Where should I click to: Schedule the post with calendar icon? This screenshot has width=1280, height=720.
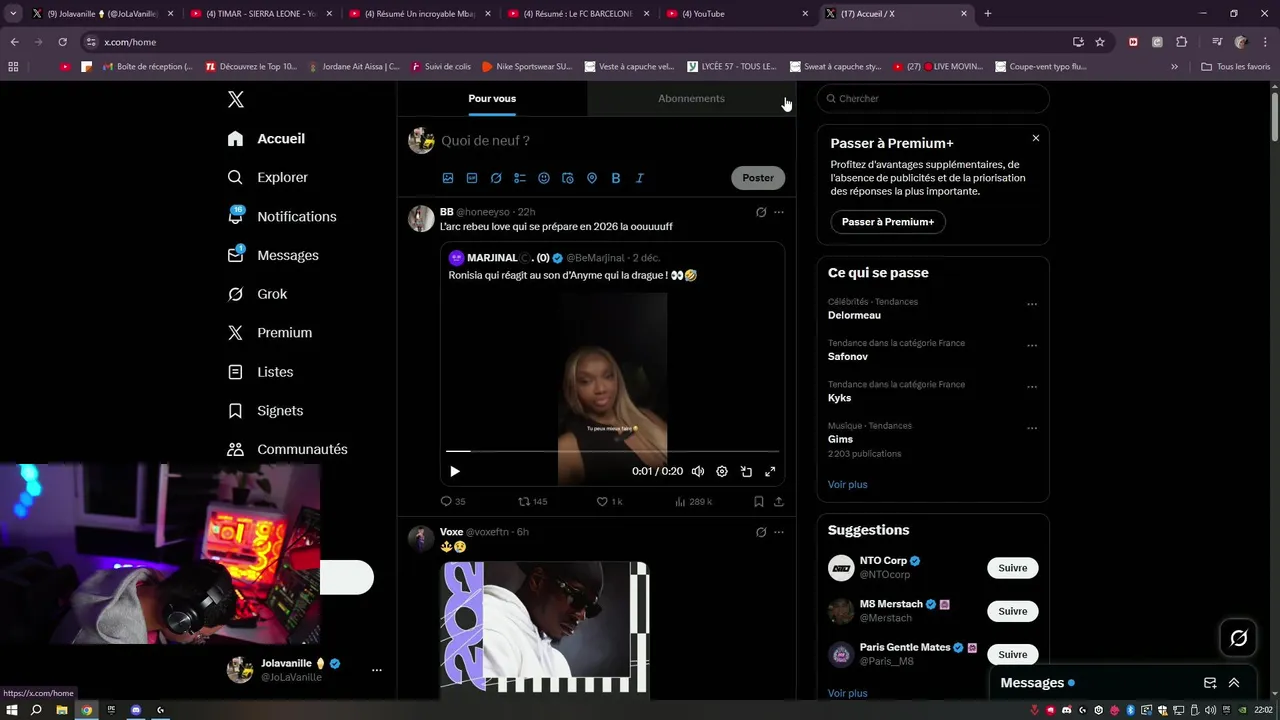click(x=568, y=178)
